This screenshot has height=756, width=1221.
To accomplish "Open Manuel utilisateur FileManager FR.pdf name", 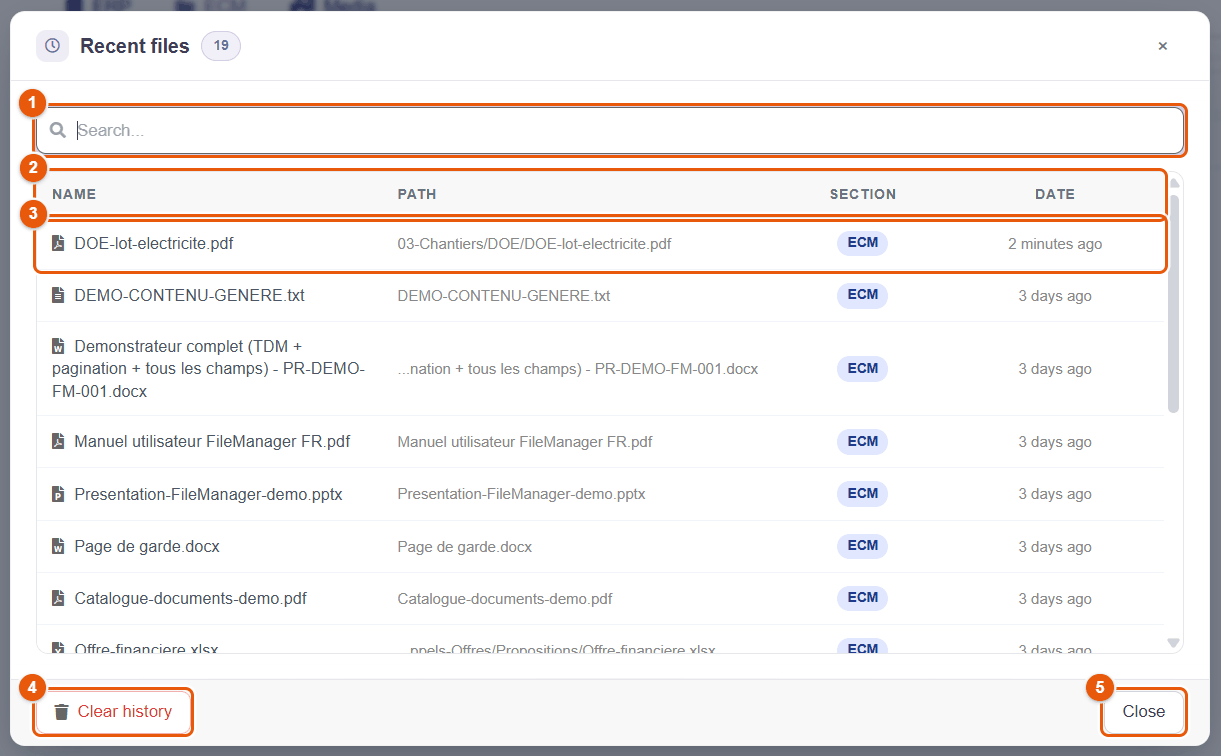I will coord(212,441).
